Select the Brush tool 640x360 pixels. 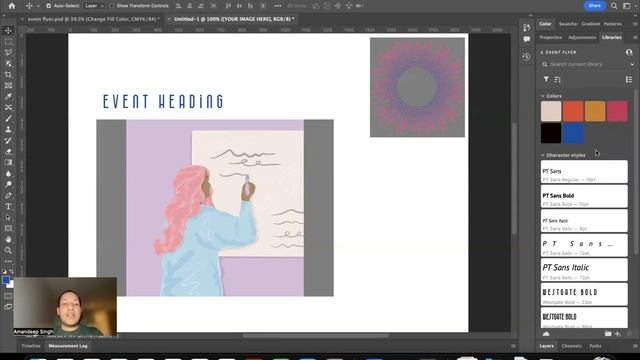coord(8,118)
